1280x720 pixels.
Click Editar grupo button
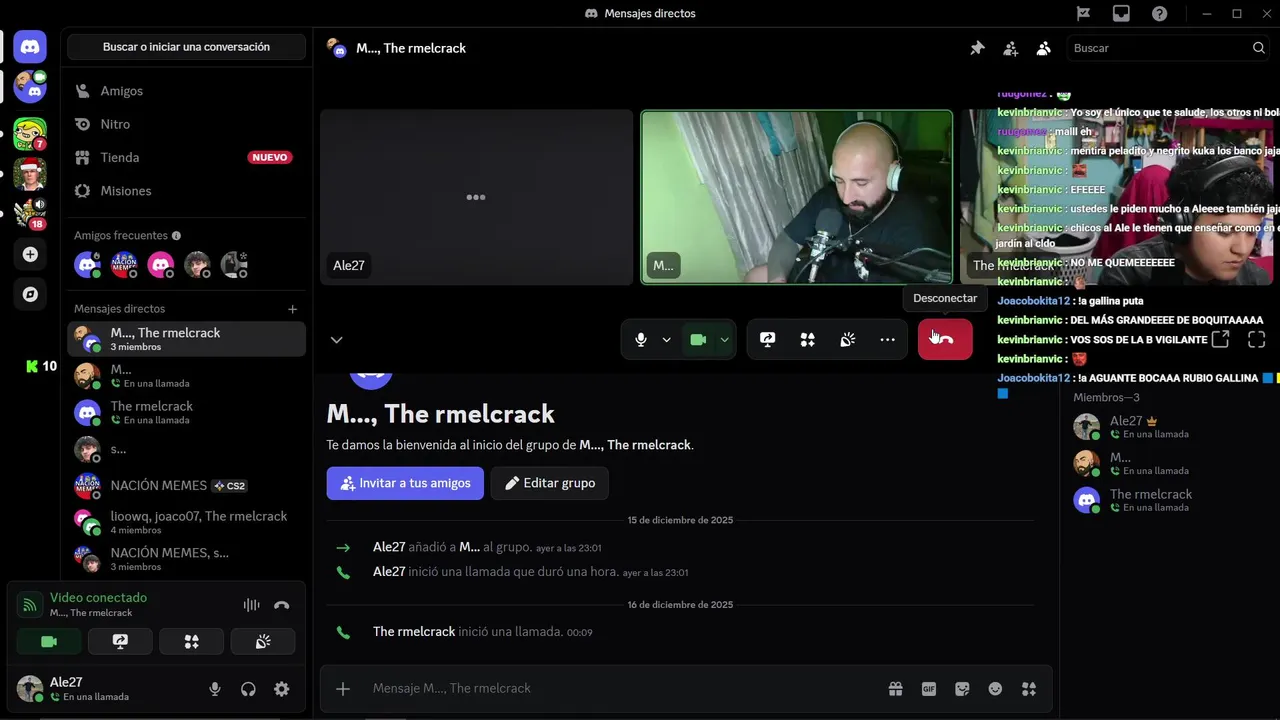pos(549,483)
